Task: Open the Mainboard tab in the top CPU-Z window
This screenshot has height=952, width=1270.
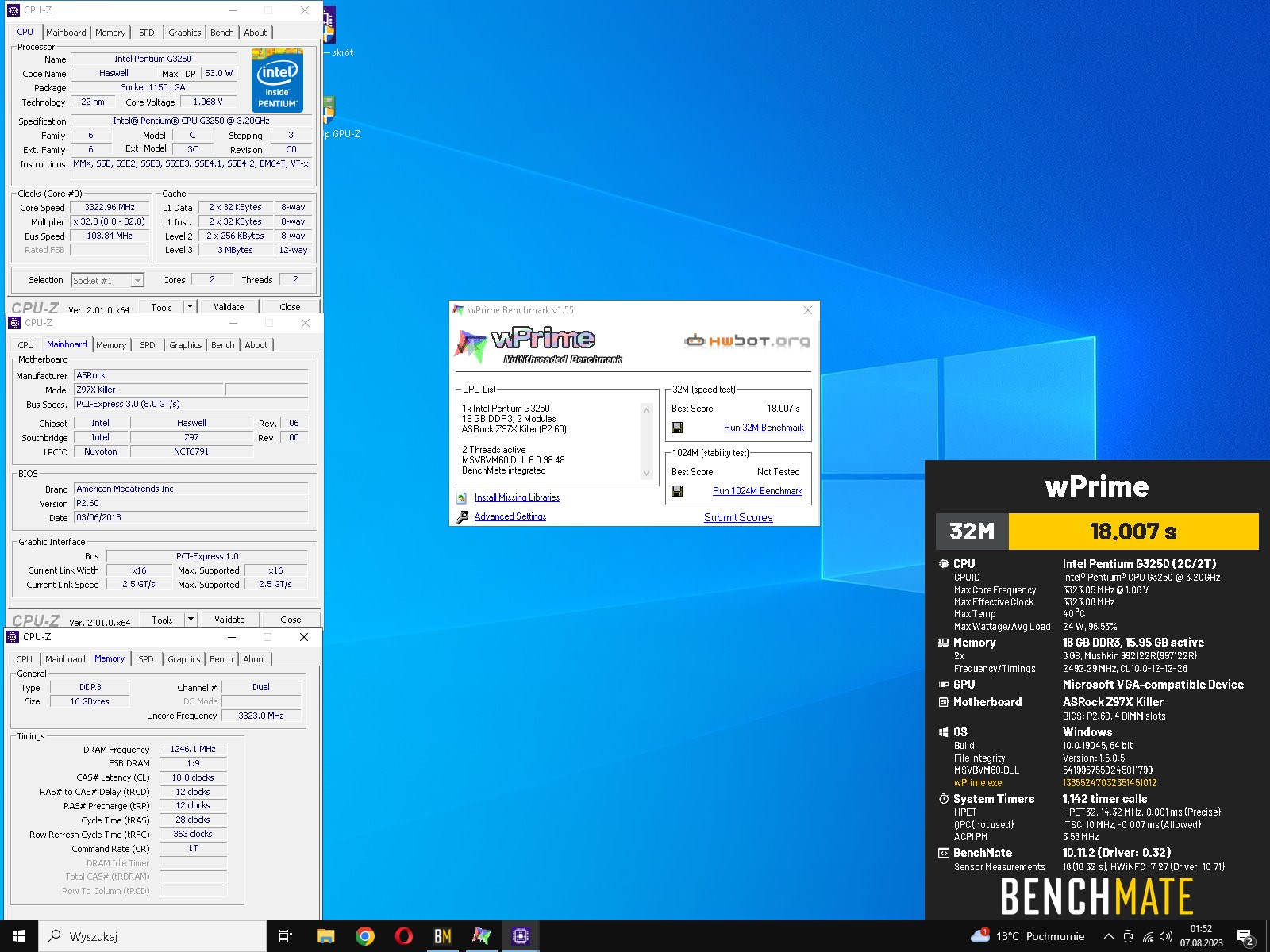Action: tap(66, 33)
